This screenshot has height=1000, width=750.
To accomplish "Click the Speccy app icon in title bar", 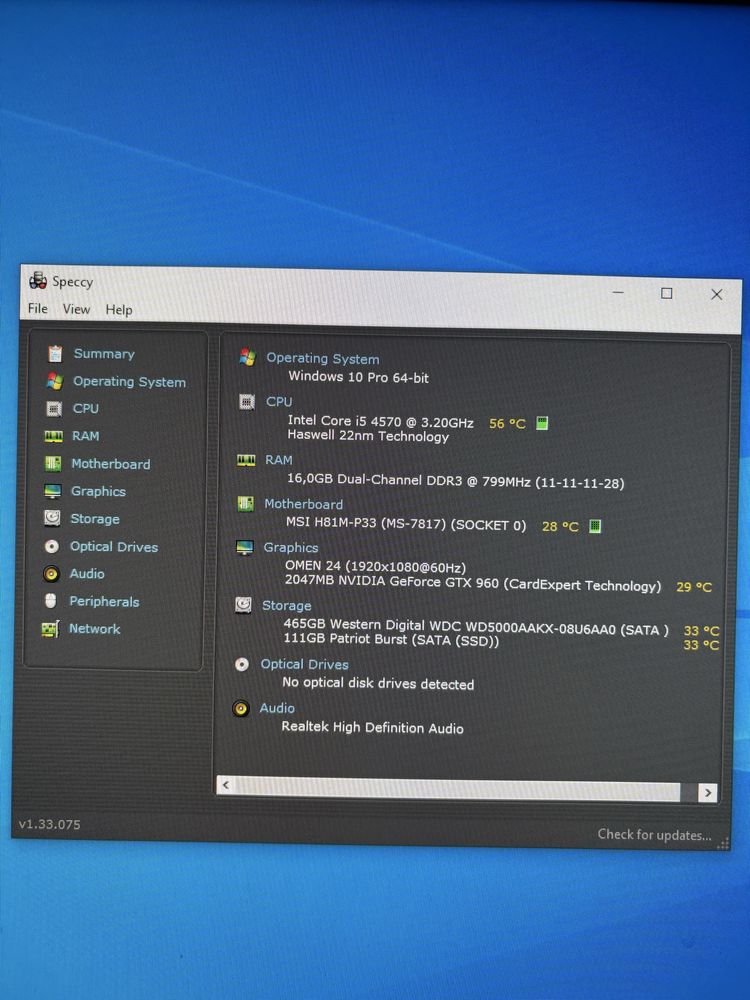I will click(x=38, y=281).
